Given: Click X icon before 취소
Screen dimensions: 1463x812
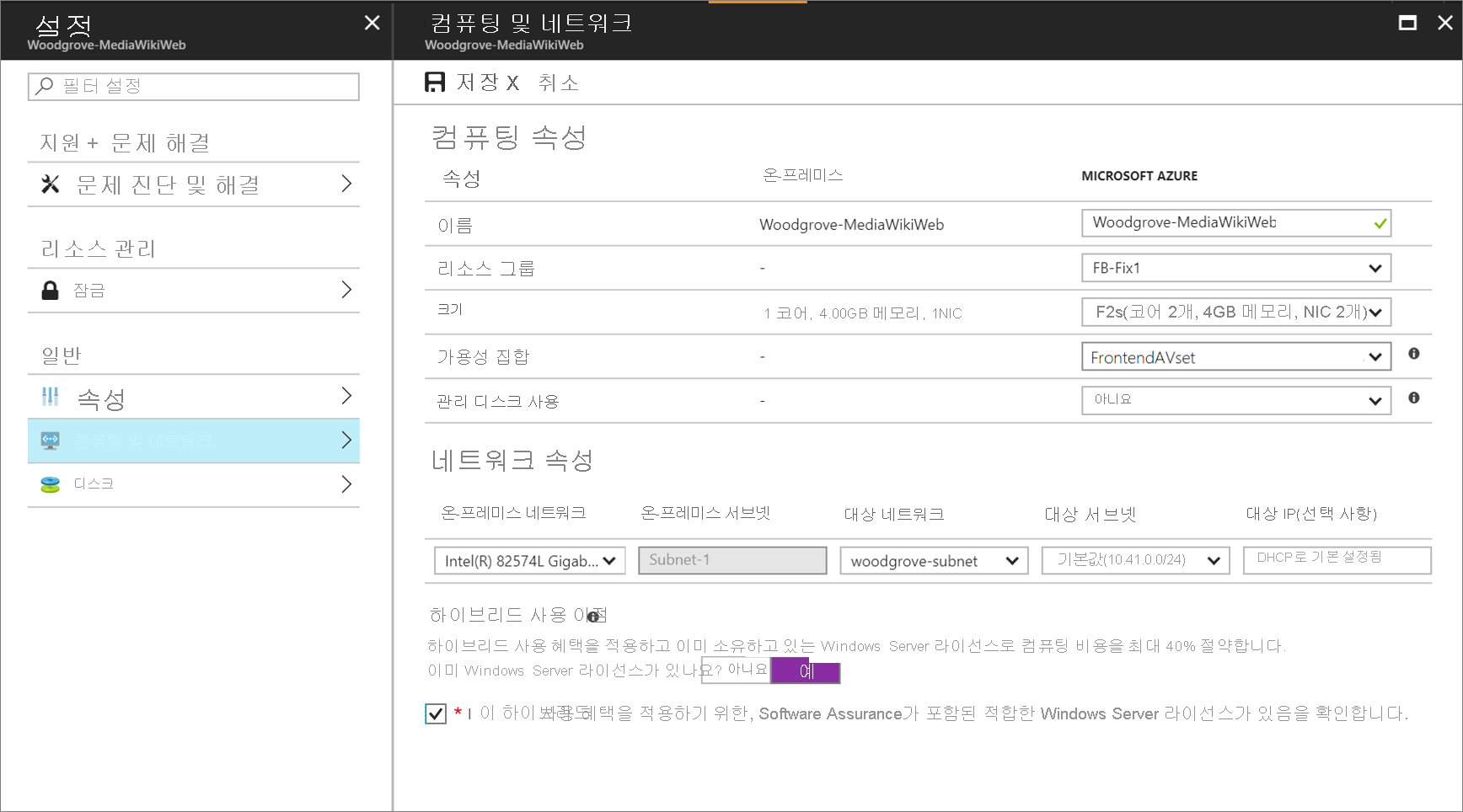Looking at the screenshot, I should (512, 83).
